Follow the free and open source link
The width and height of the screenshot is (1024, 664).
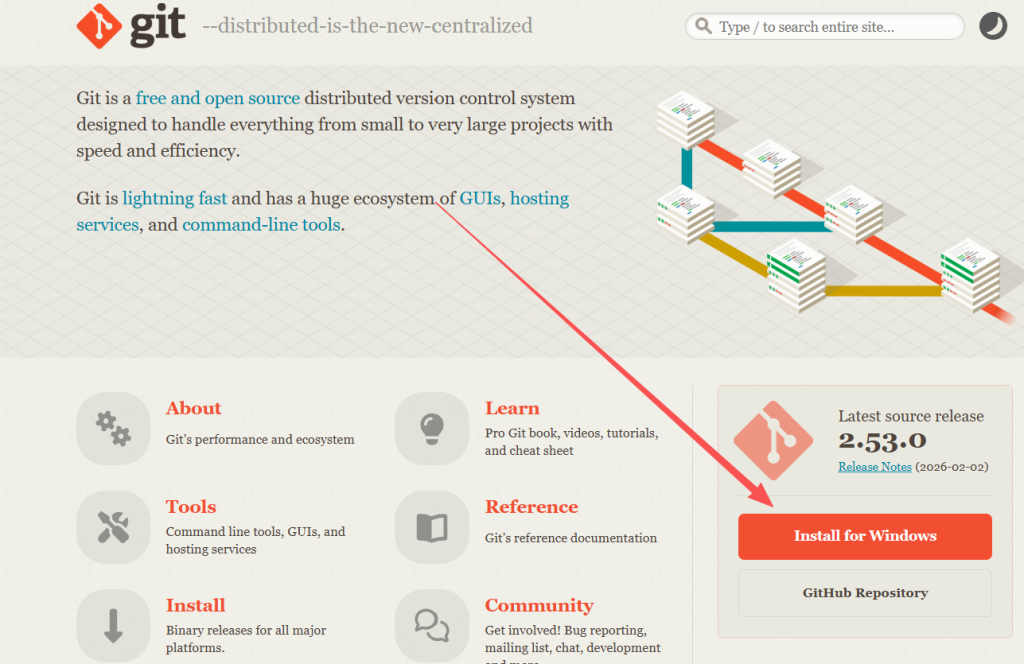(218, 98)
